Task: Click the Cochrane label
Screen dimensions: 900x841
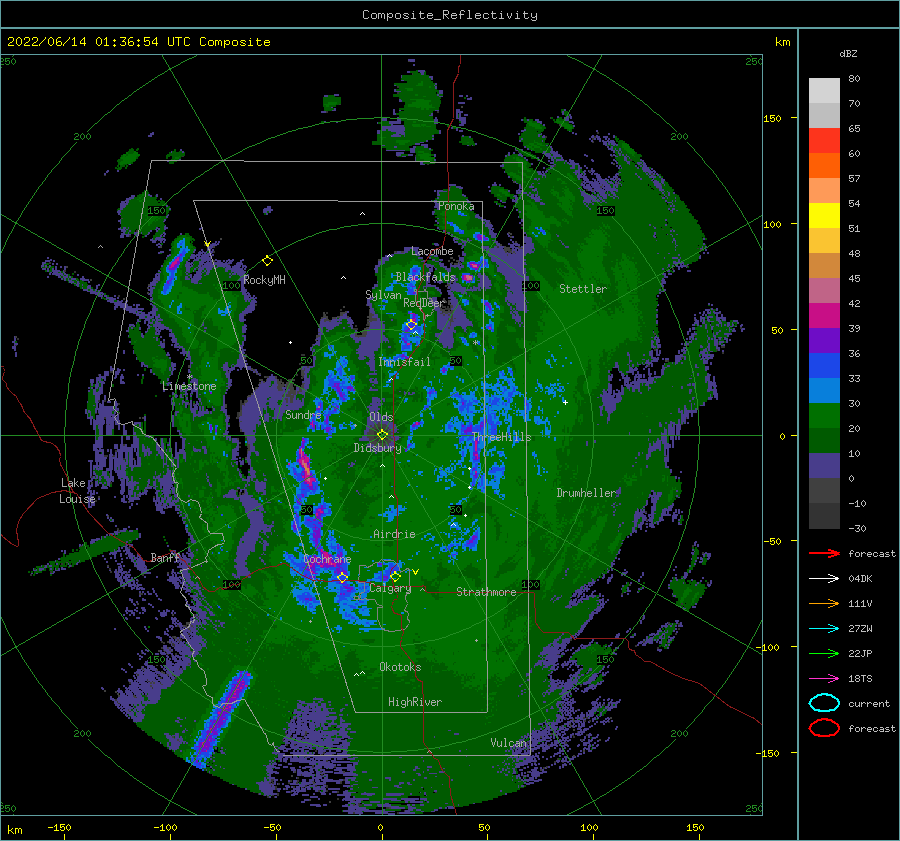Action: [x=327, y=559]
